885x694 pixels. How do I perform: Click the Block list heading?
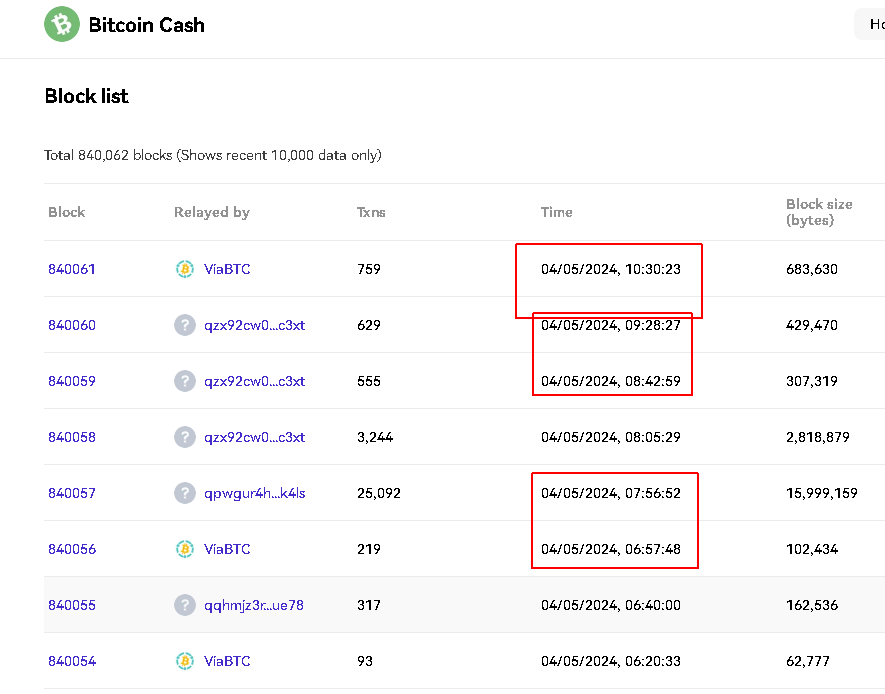click(x=86, y=96)
